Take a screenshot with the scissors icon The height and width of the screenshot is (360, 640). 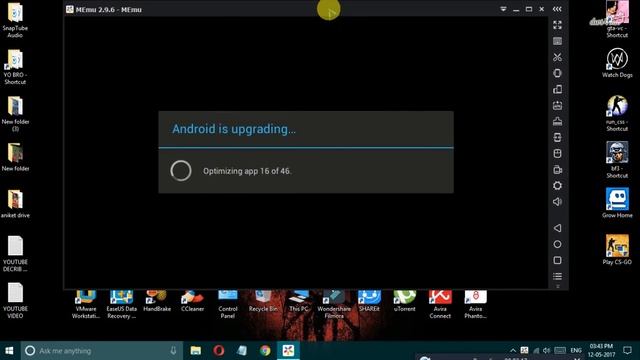(x=557, y=57)
